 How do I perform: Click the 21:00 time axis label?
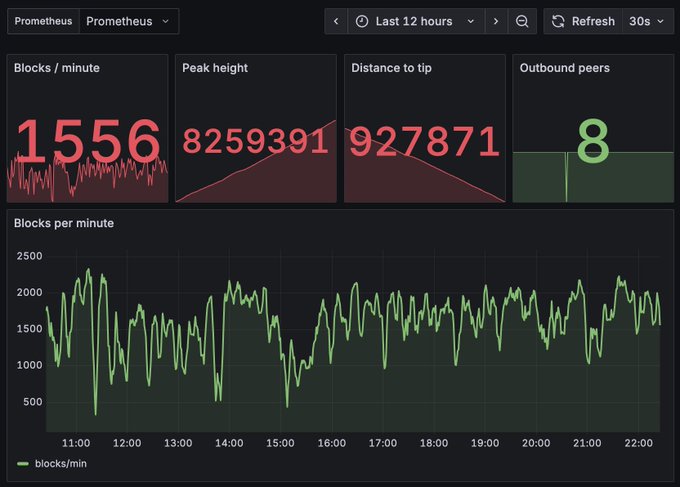click(587, 443)
